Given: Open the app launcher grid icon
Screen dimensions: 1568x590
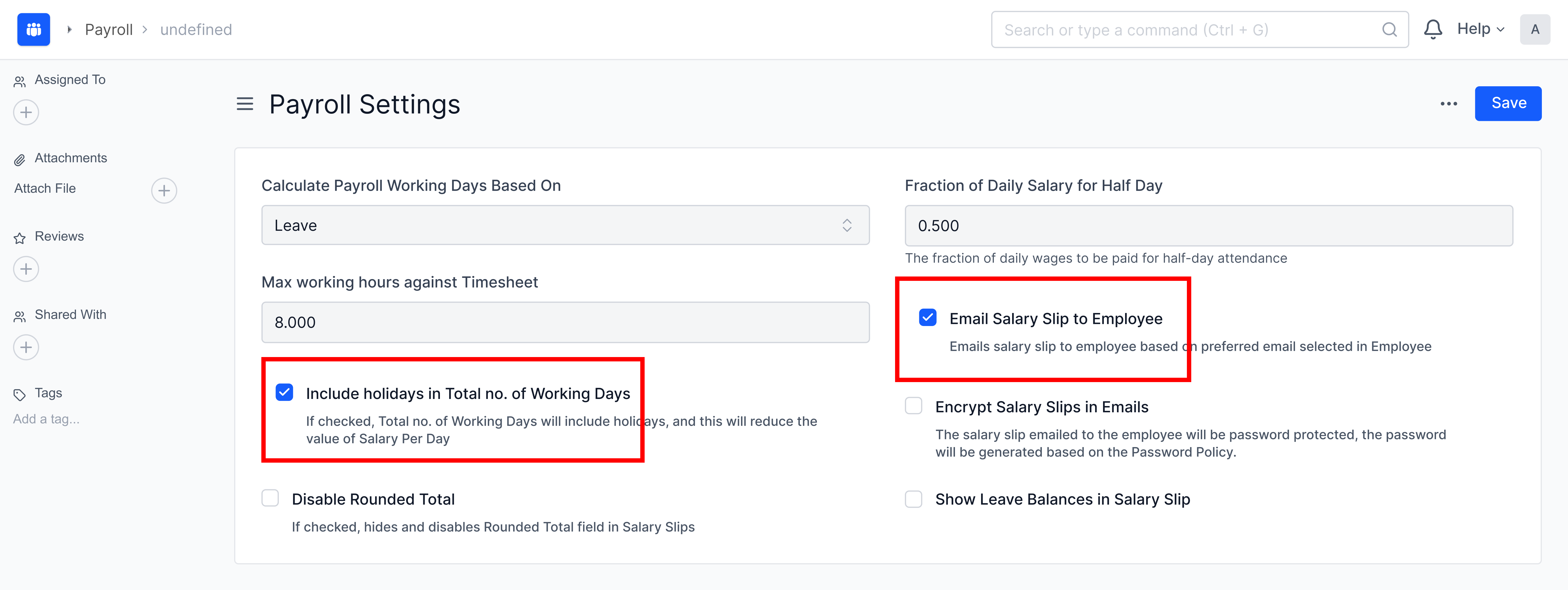Looking at the screenshot, I should 33,29.
